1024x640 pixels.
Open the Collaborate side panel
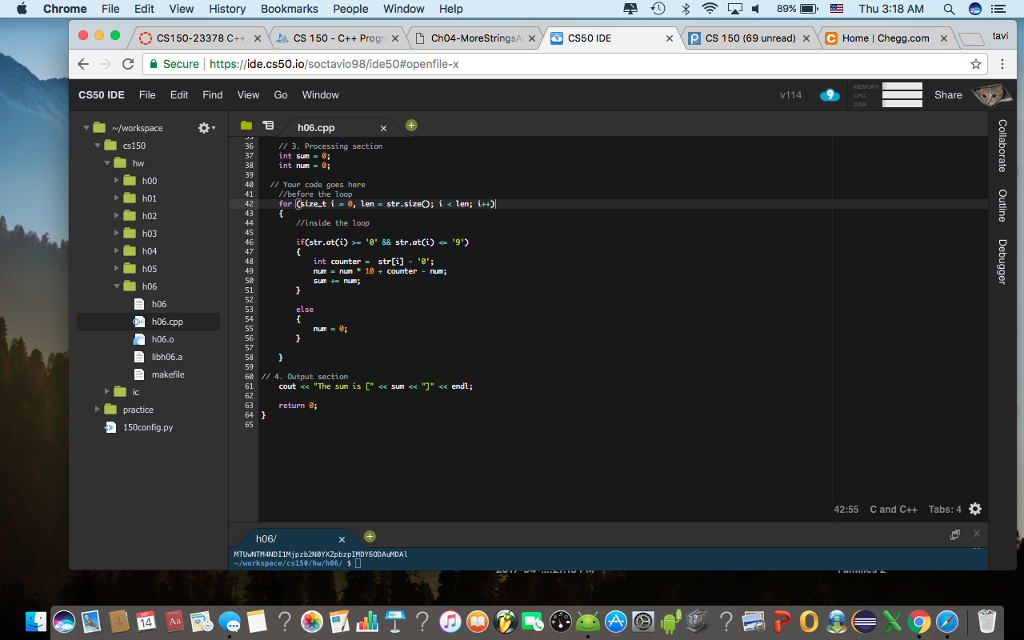[x=1002, y=146]
